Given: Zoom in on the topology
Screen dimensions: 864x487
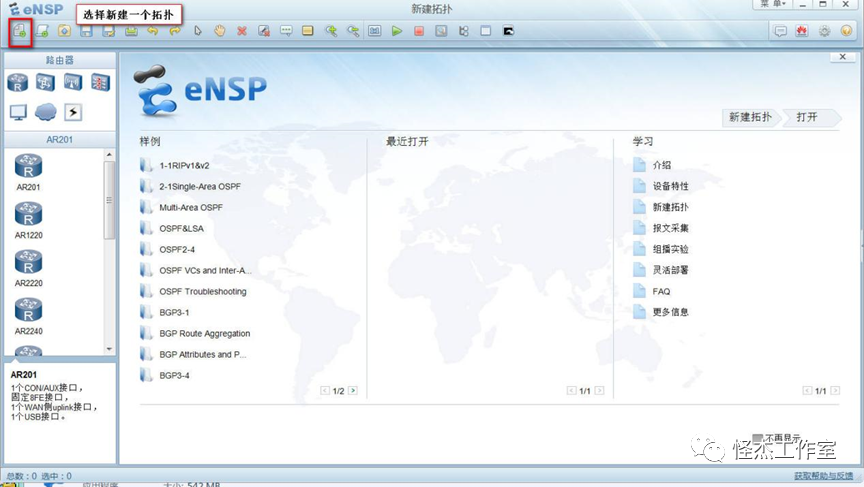Looking at the screenshot, I should pyautogui.click(x=331, y=31).
